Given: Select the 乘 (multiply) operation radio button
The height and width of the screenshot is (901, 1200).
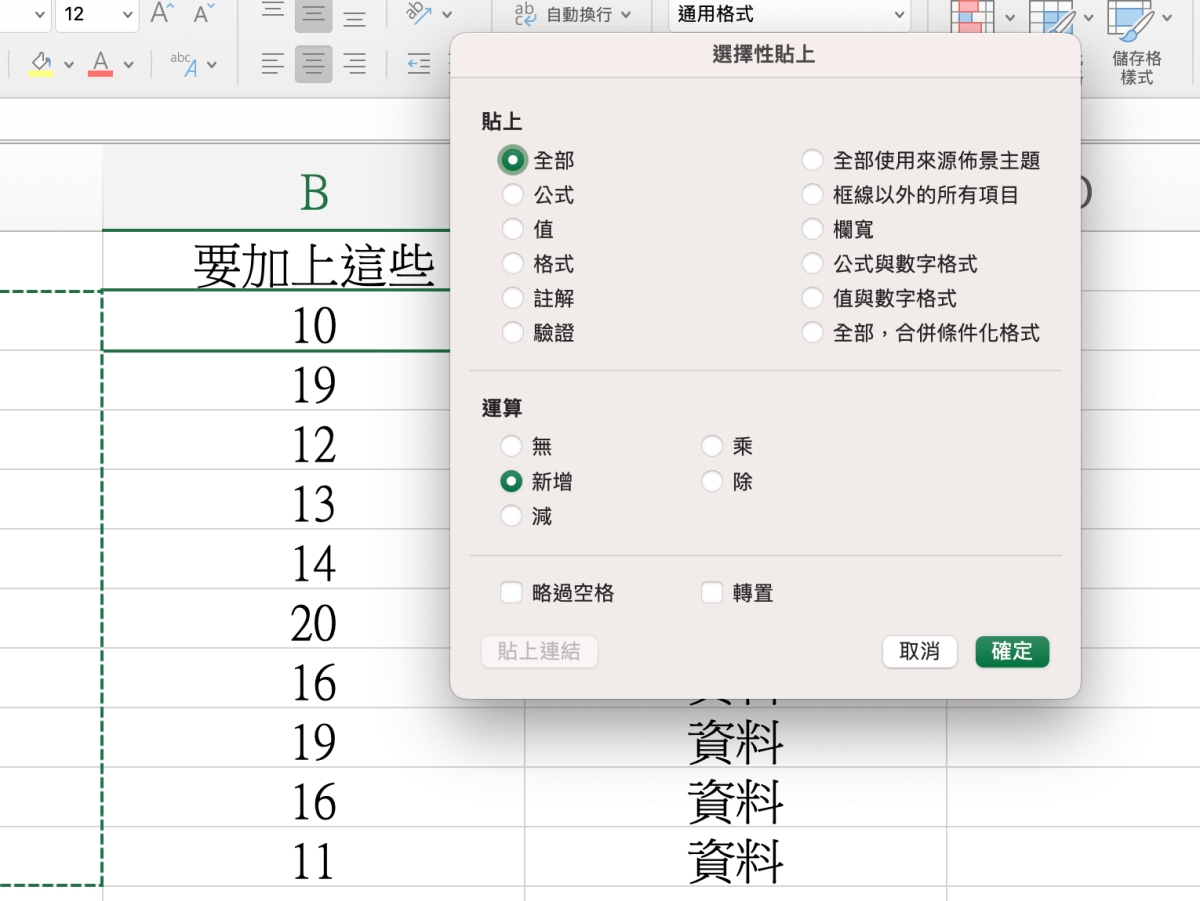Looking at the screenshot, I should tap(712, 447).
